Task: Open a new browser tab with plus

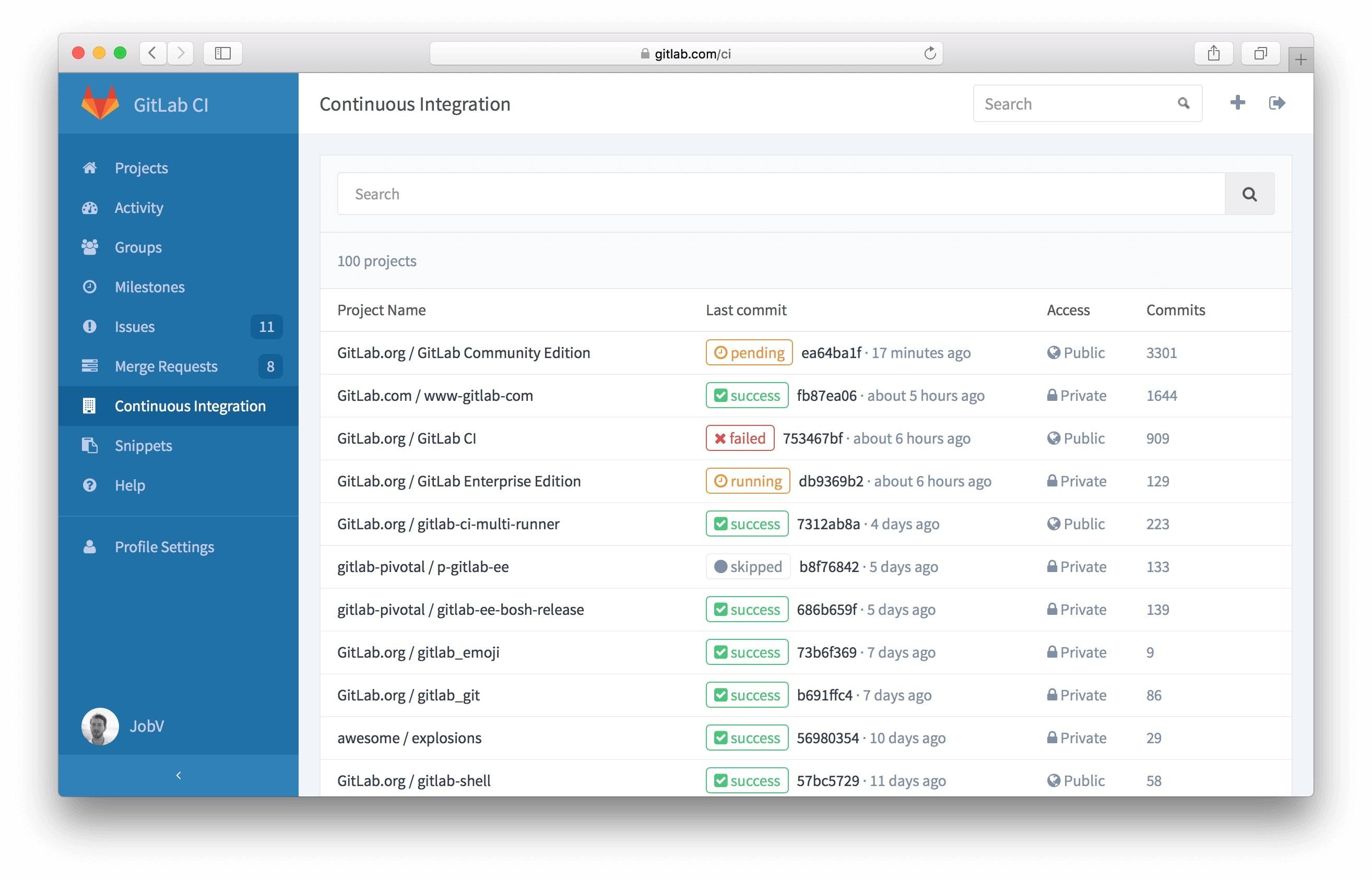Action: coord(1300,60)
